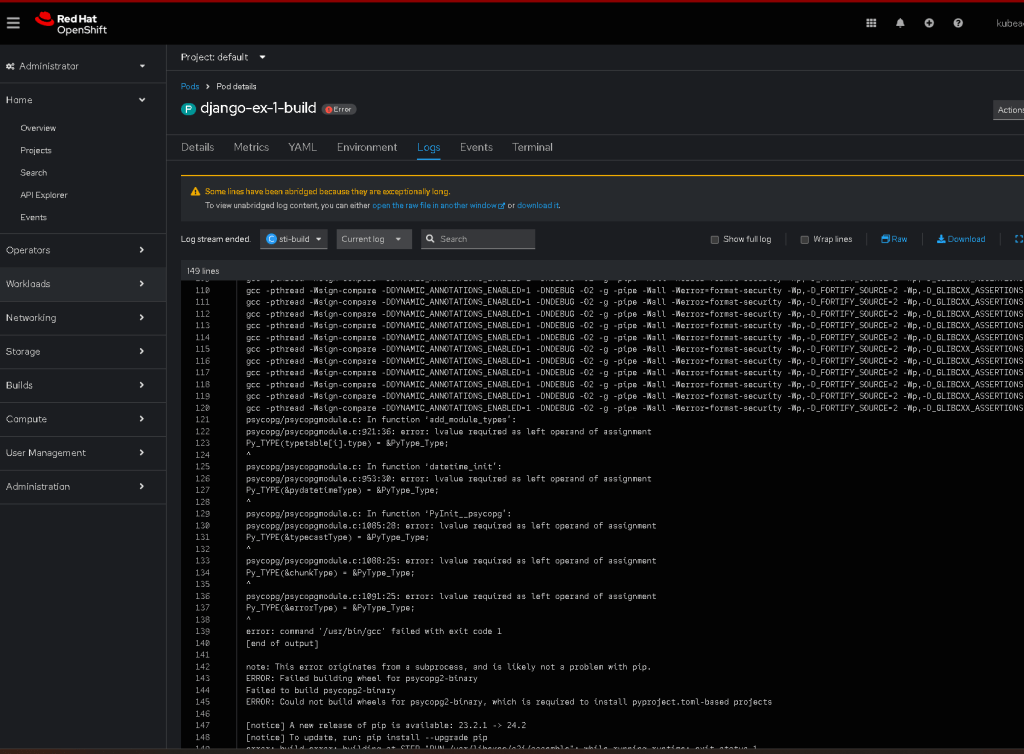Go to Projects in sidebar
Viewport: 1024px width, 754px height.
pos(36,150)
